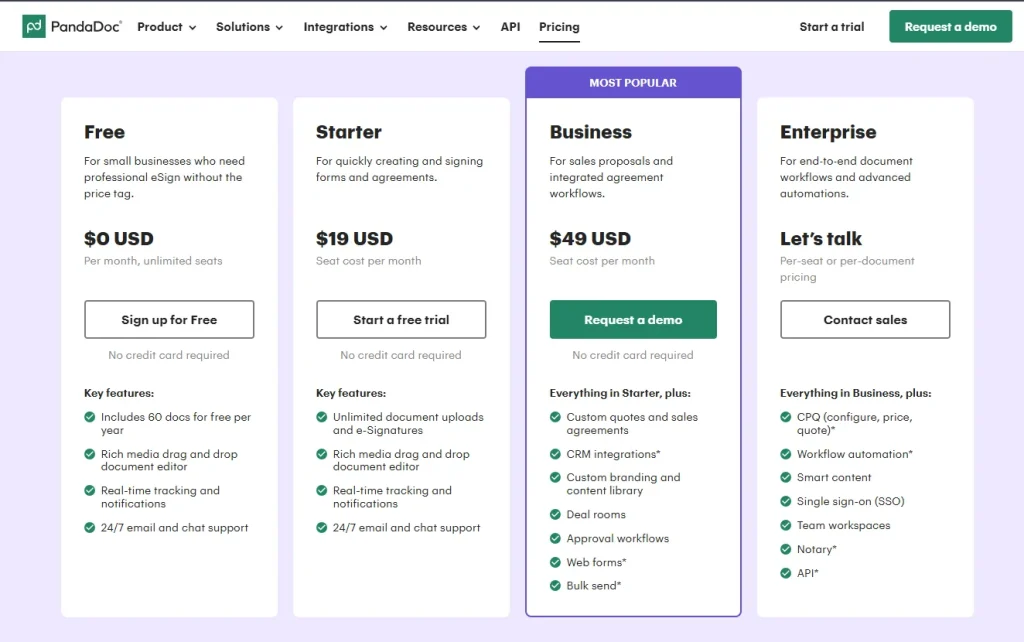This screenshot has height=642, width=1024.
Task: Click the PandaDoc logo icon
Action: (x=34, y=27)
